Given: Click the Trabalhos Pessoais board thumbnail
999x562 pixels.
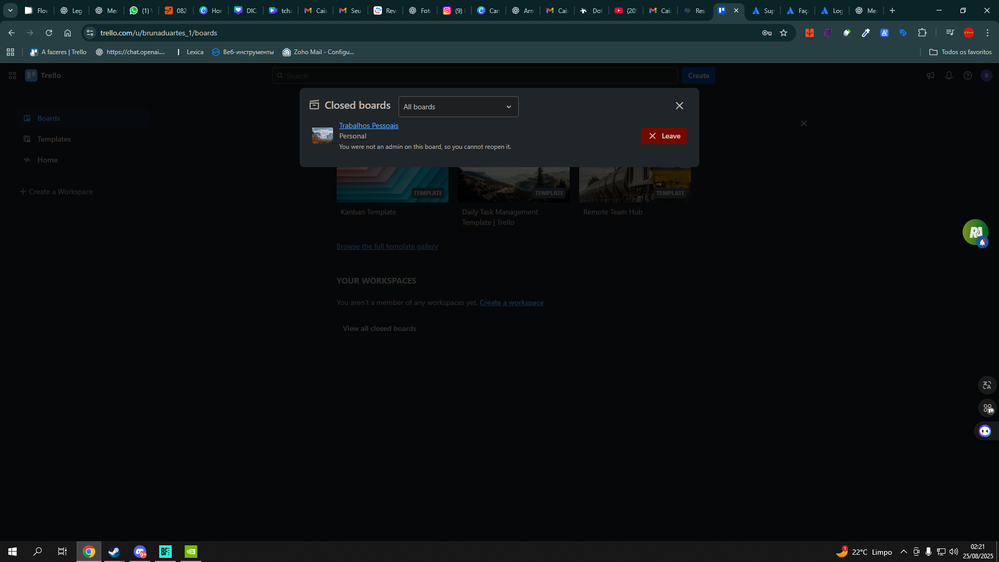Looking at the screenshot, I should tap(322, 136).
